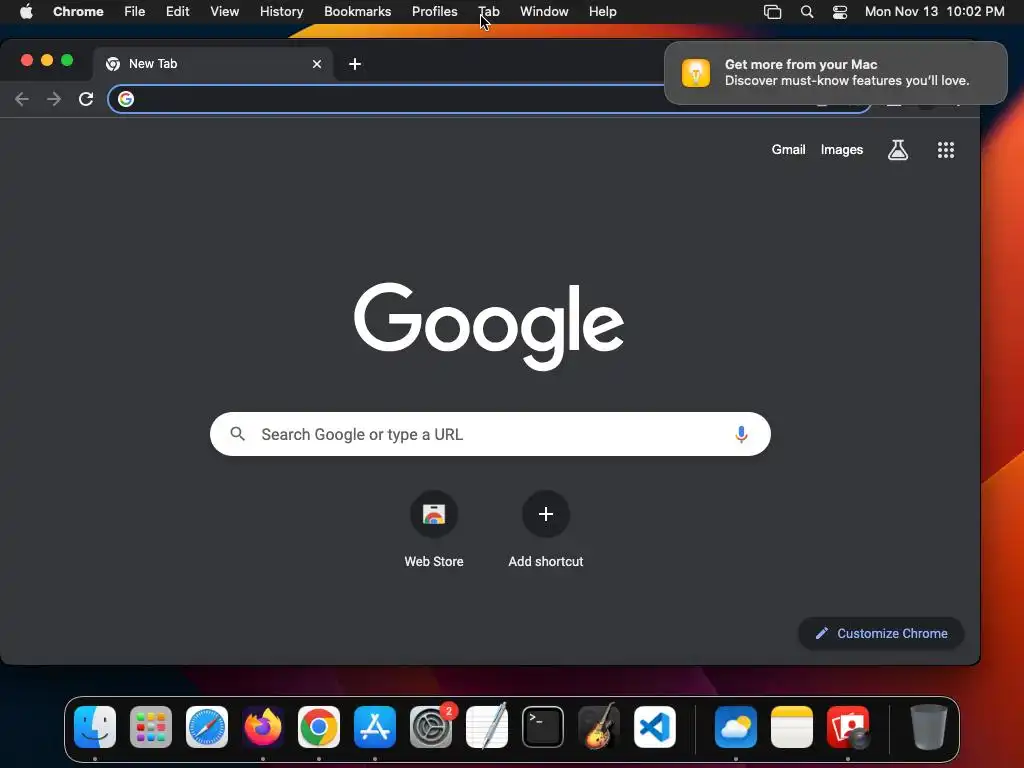Launch Firefox from the Dock
The image size is (1024, 768).
[263, 727]
